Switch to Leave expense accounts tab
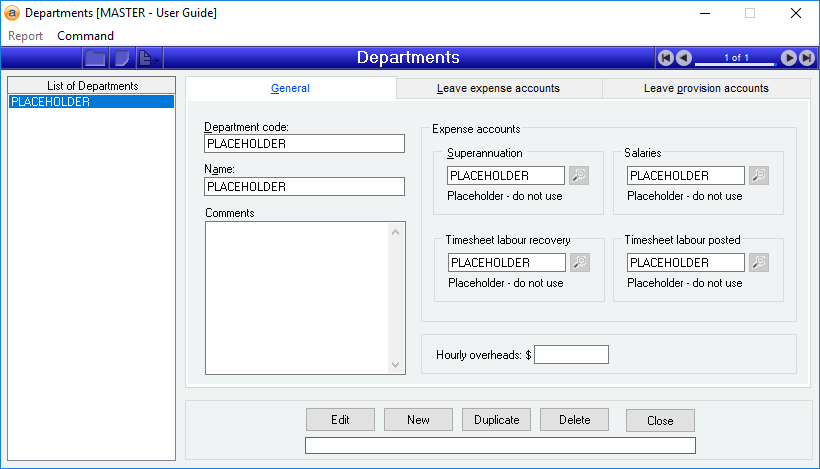The height and width of the screenshot is (469, 820). coord(498,88)
